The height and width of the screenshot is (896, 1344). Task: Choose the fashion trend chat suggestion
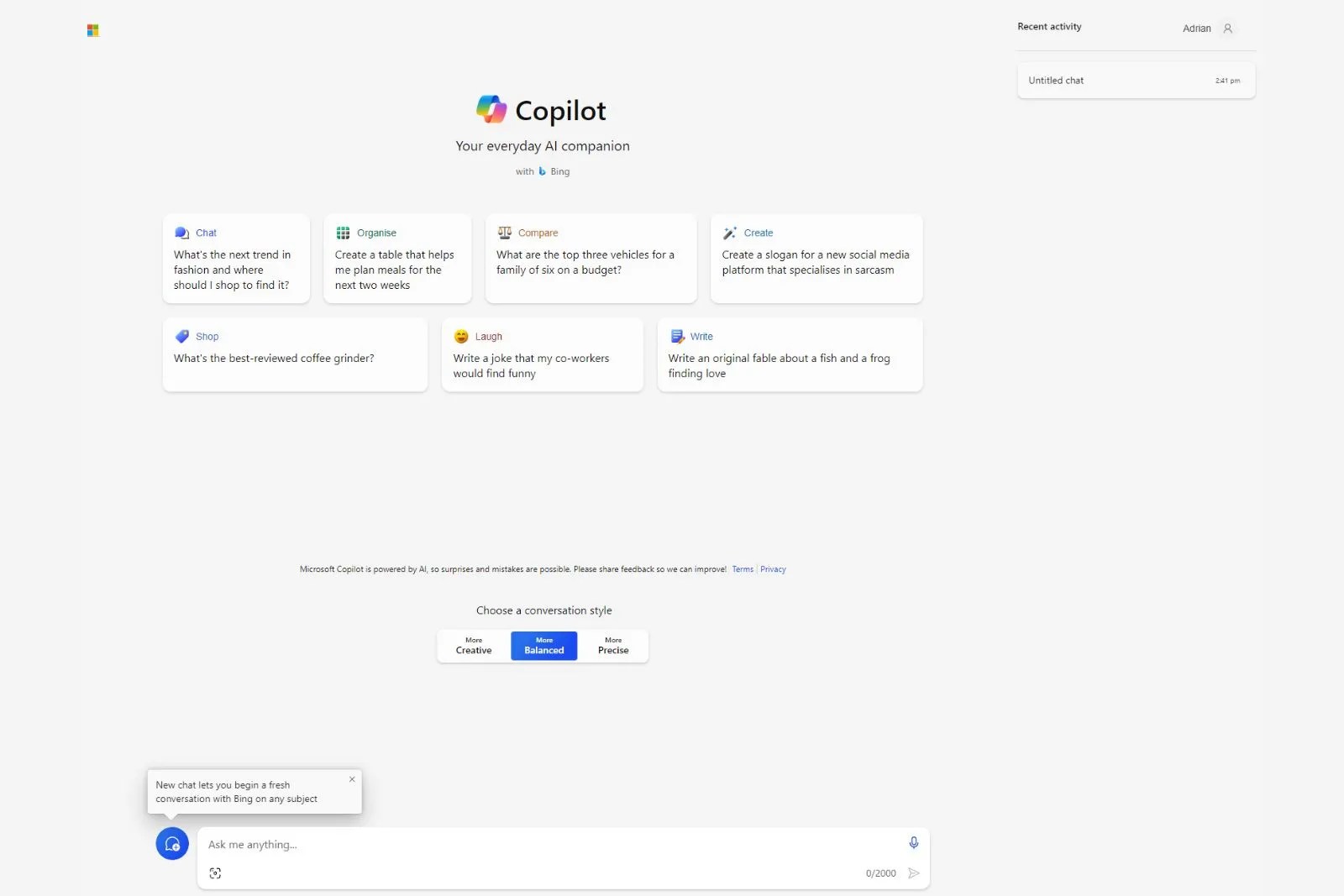[x=236, y=259]
